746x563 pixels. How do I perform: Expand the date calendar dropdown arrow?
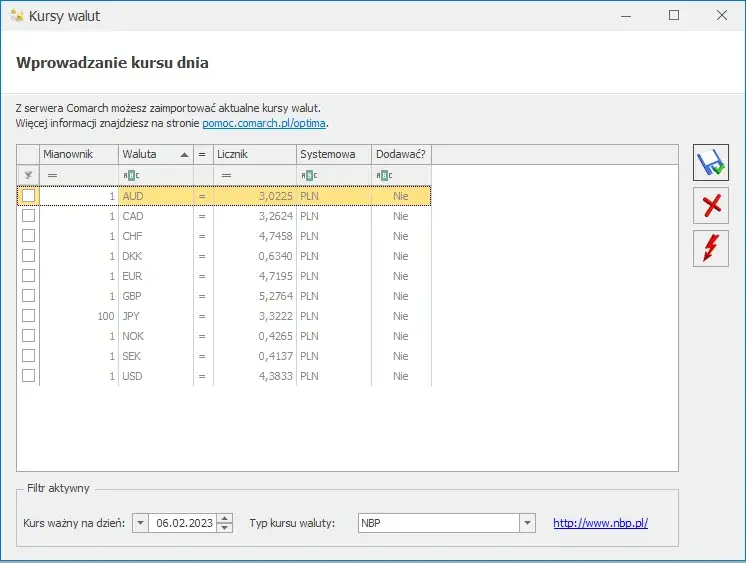click(x=140, y=523)
